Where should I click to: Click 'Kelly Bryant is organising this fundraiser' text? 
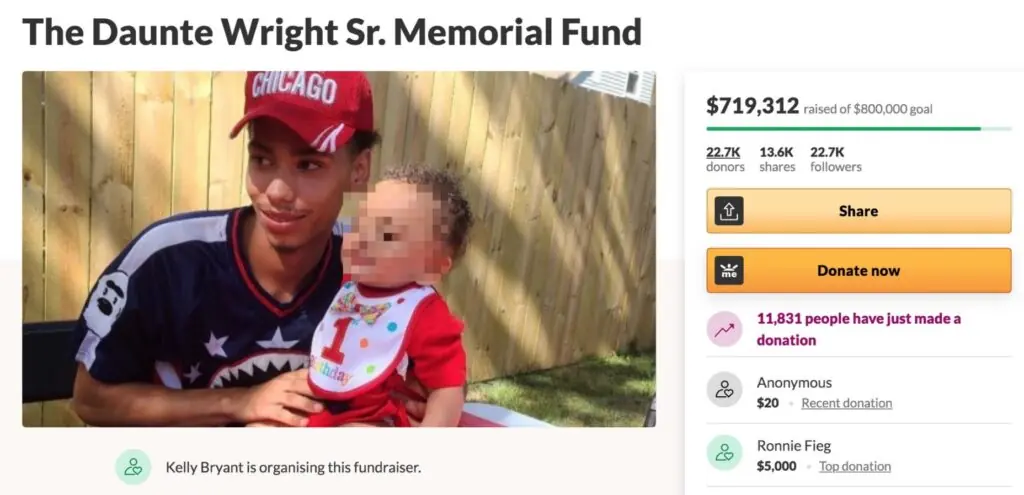pyautogui.click(x=293, y=467)
